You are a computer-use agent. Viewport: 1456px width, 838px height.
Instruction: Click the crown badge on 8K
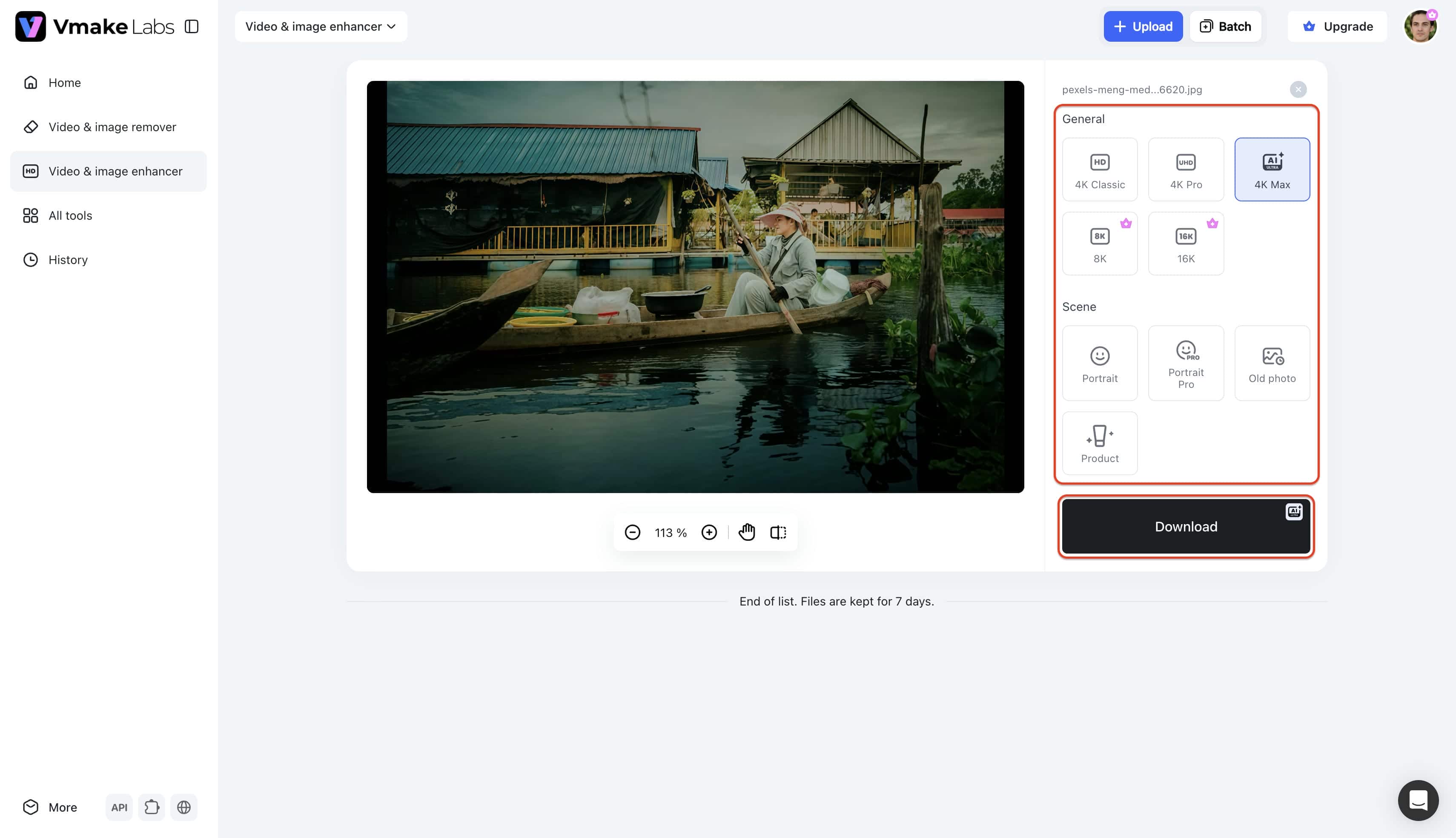[x=1126, y=223]
